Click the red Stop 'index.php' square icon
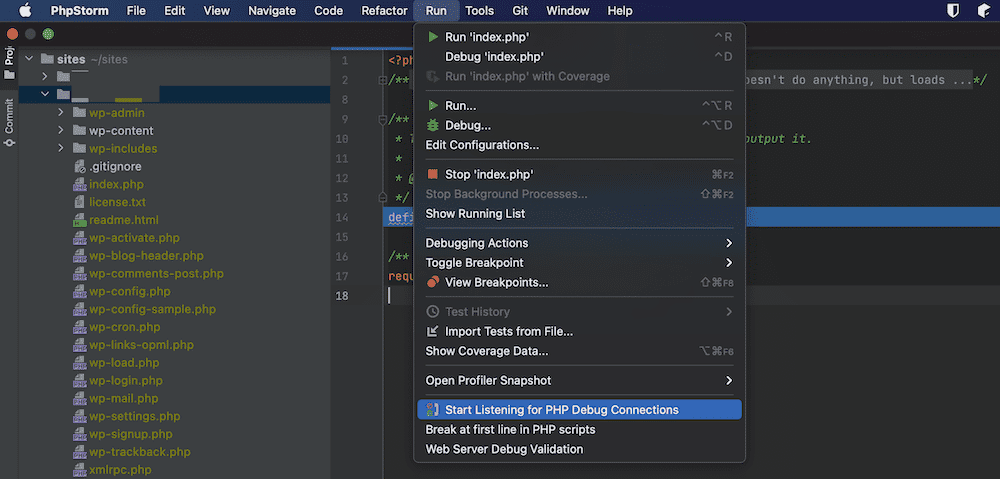 point(432,174)
